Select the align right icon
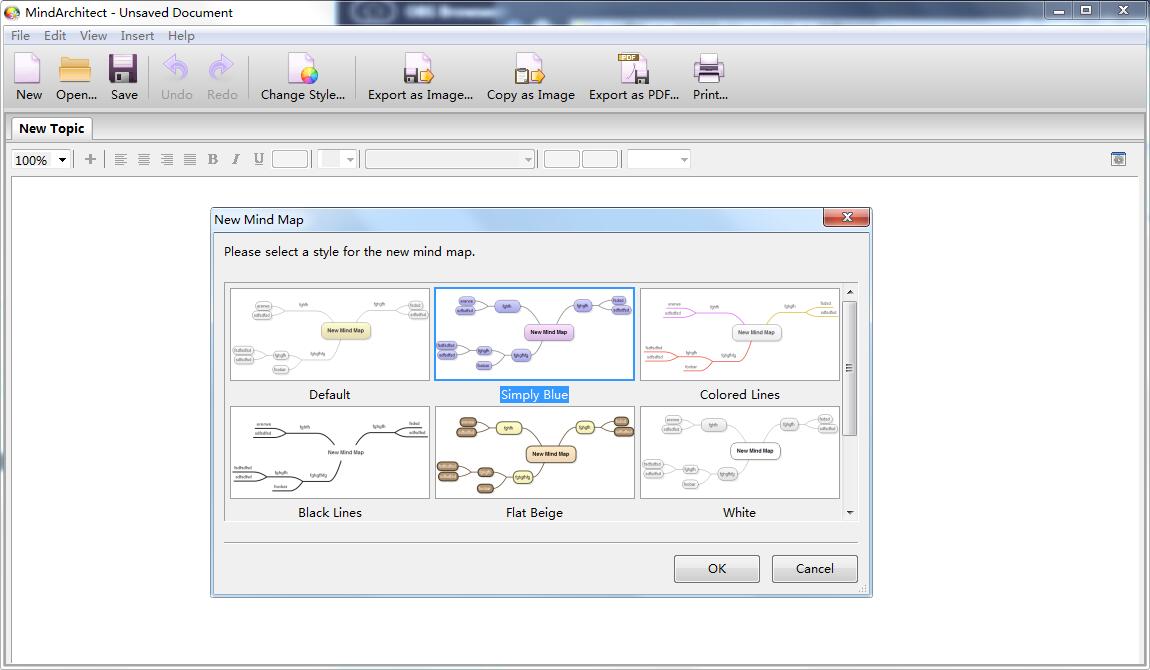The height and width of the screenshot is (670, 1150). click(167, 159)
